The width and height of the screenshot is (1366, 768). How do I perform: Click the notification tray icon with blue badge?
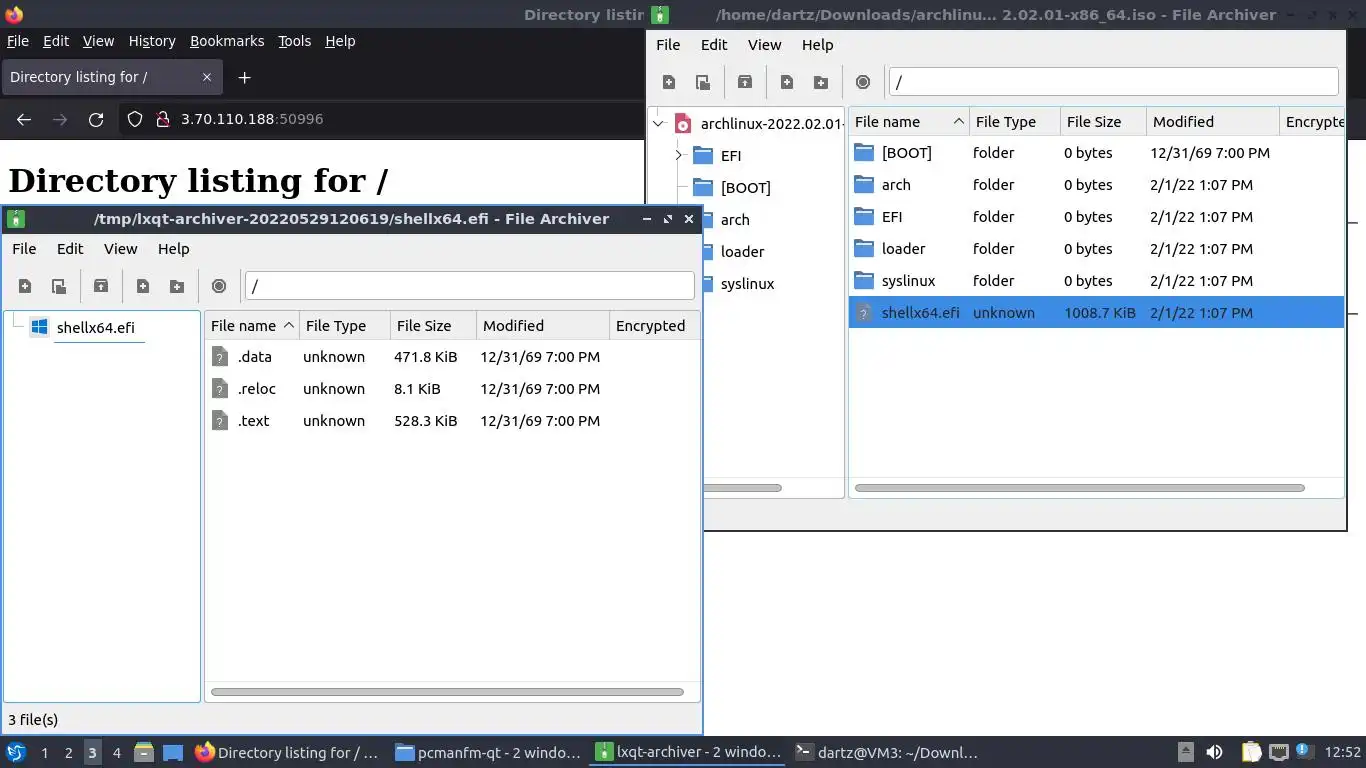1304,751
